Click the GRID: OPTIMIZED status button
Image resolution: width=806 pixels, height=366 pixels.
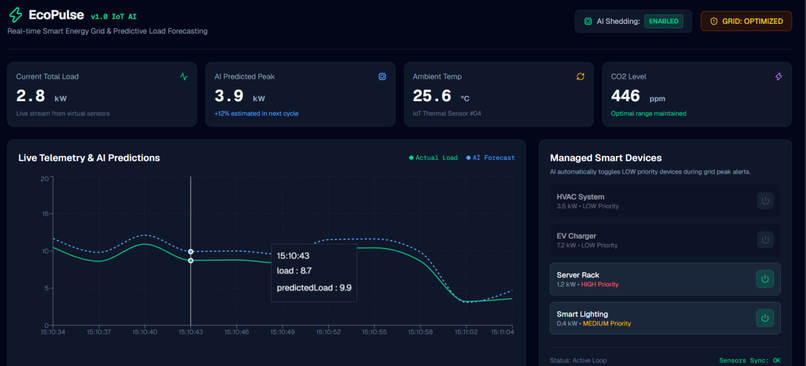point(746,22)
